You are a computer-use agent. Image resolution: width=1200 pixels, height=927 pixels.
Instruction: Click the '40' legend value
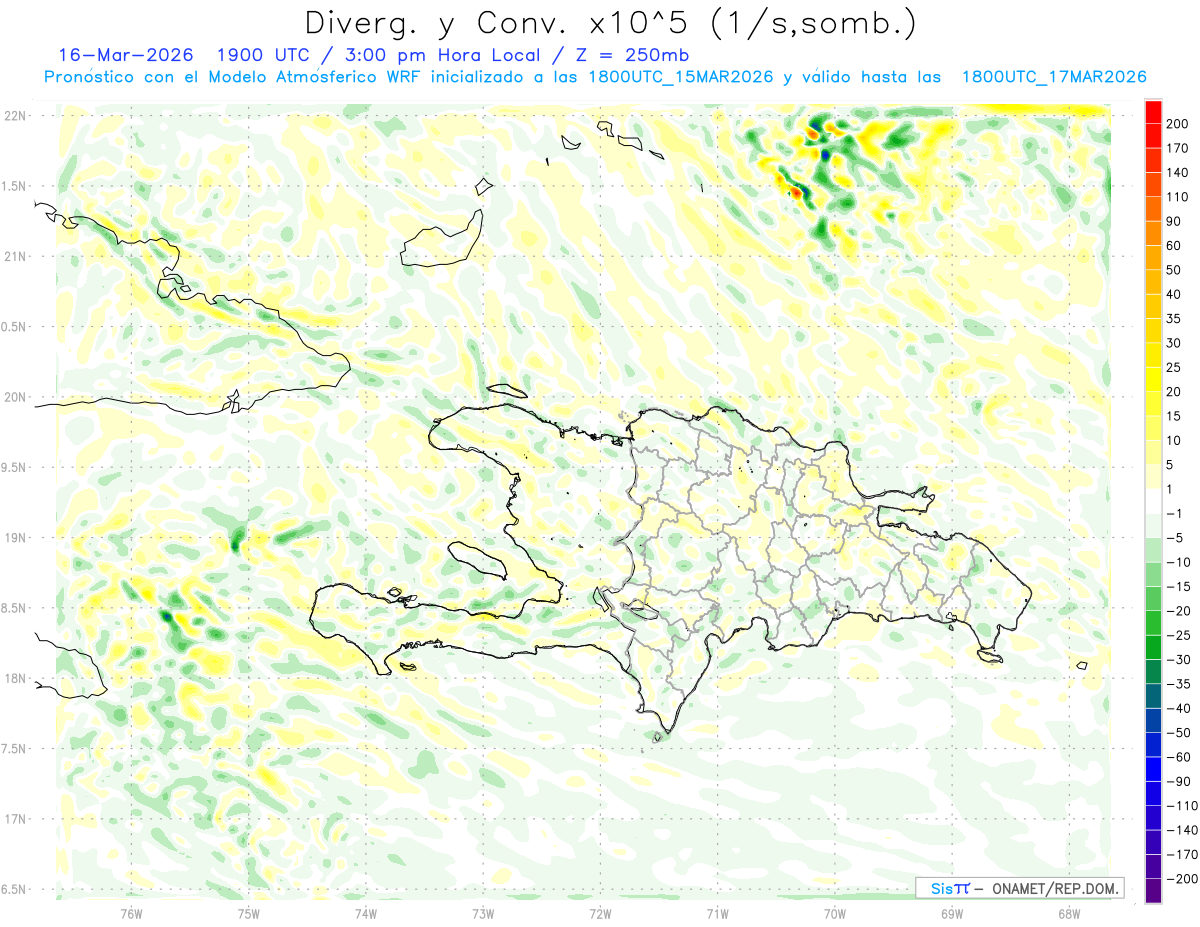[1175, 294]
